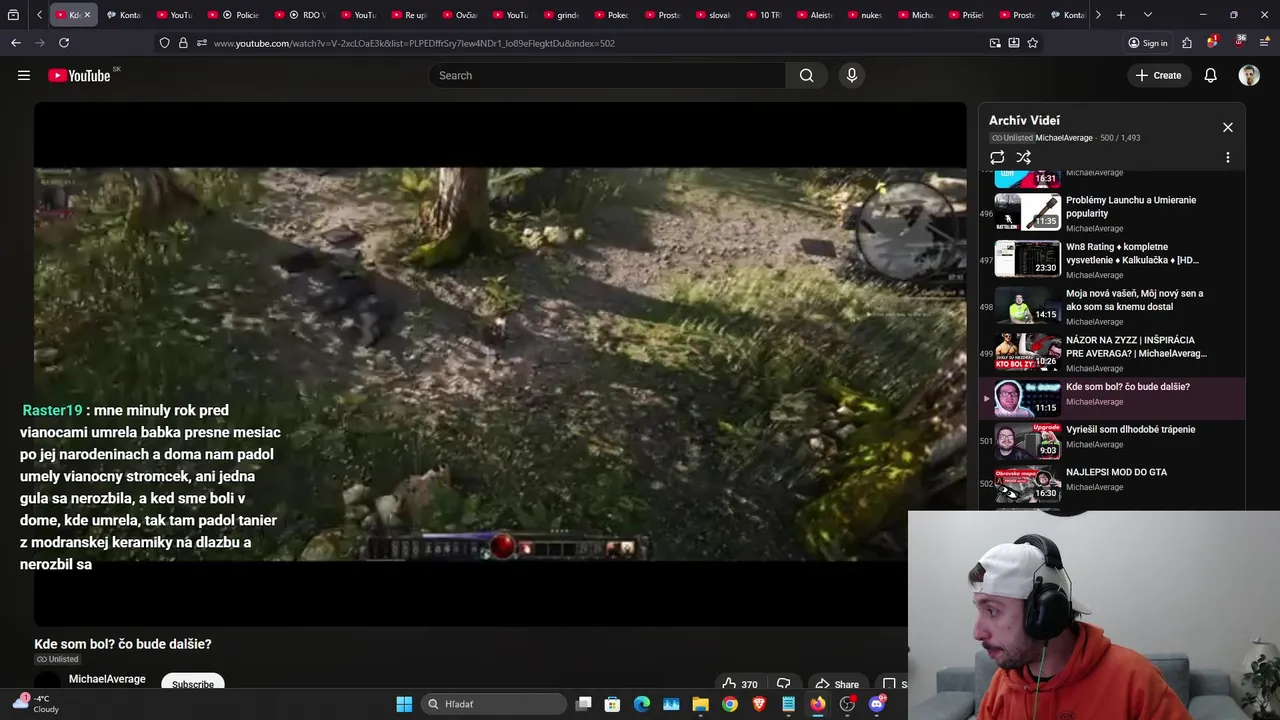
Task: Open YouTube notifications bell
Action: pos(1210,75)
